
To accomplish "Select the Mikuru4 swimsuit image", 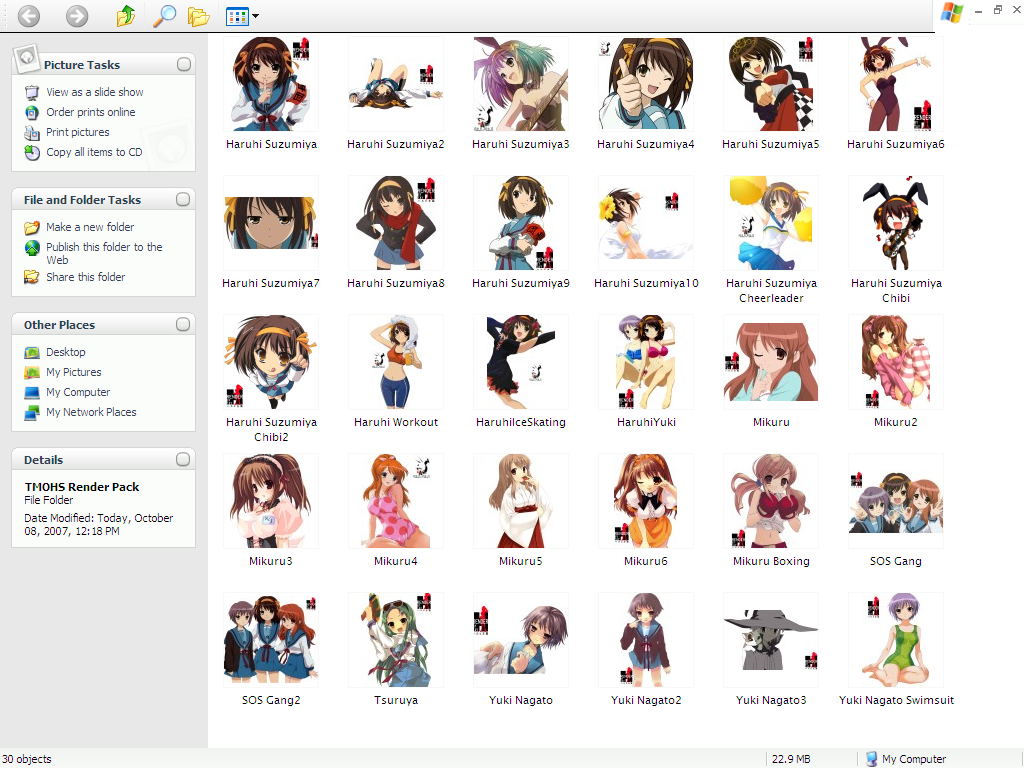I will [396, 502].
